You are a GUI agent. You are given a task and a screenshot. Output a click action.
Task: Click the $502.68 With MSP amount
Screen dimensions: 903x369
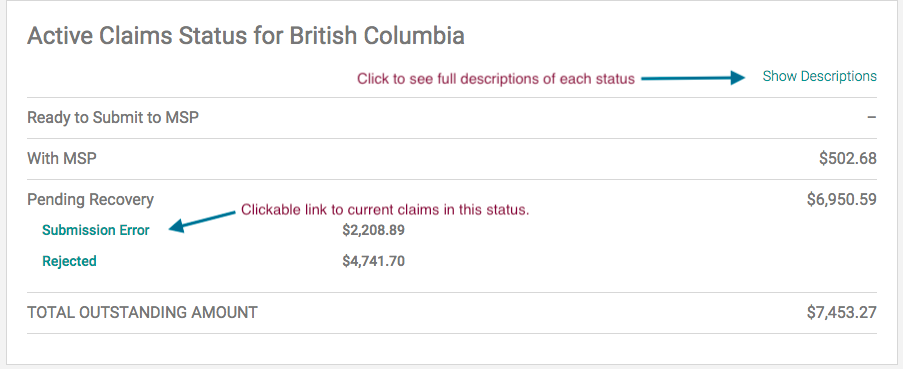(848, 158)
